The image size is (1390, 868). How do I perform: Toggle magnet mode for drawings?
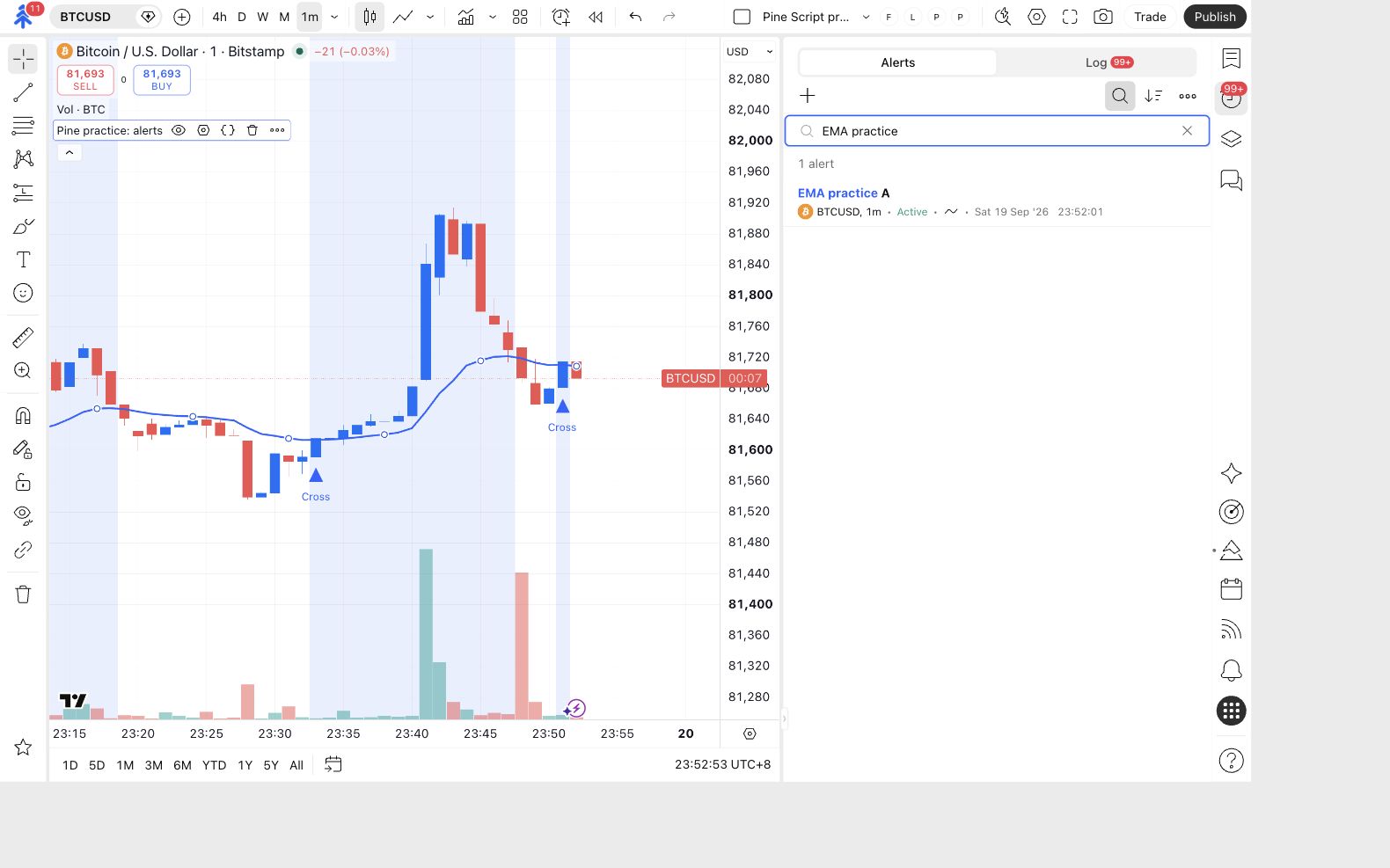(23, 416)
